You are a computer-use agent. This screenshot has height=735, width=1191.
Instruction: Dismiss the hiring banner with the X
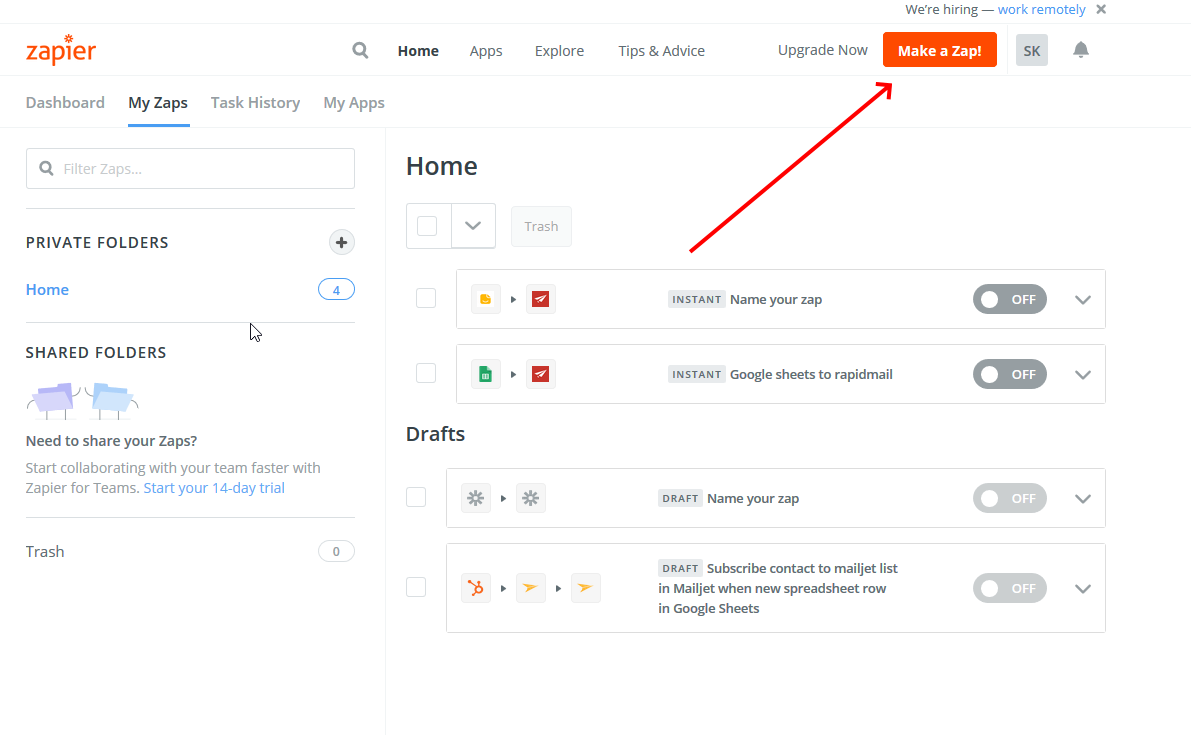(x=1101, y=9)
